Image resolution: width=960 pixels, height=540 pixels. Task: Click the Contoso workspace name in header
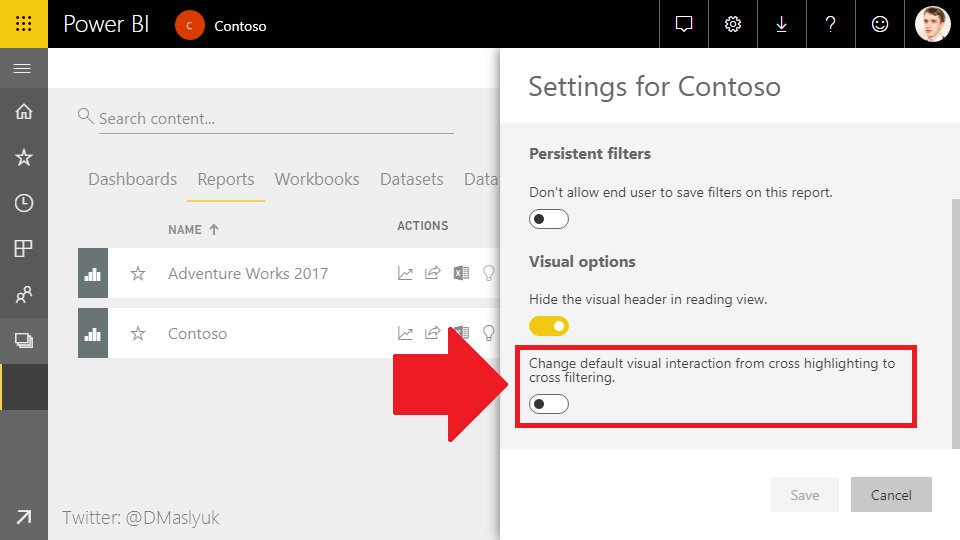point(240,26)
